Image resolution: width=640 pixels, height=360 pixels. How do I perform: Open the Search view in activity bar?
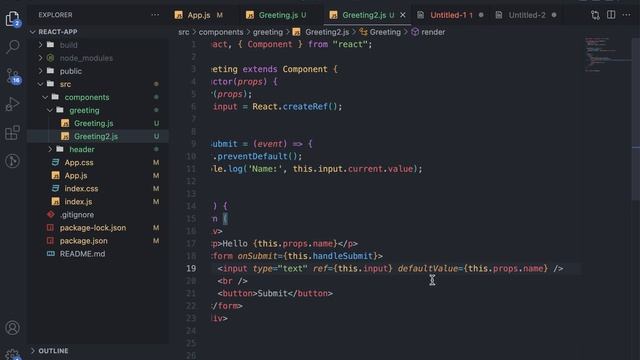click(13, 47)
